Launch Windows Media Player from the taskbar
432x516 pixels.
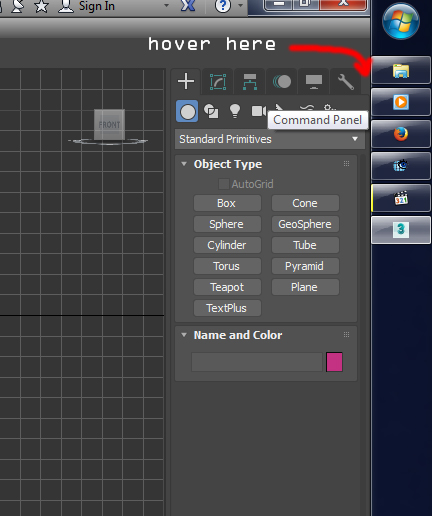click(401, 102)
